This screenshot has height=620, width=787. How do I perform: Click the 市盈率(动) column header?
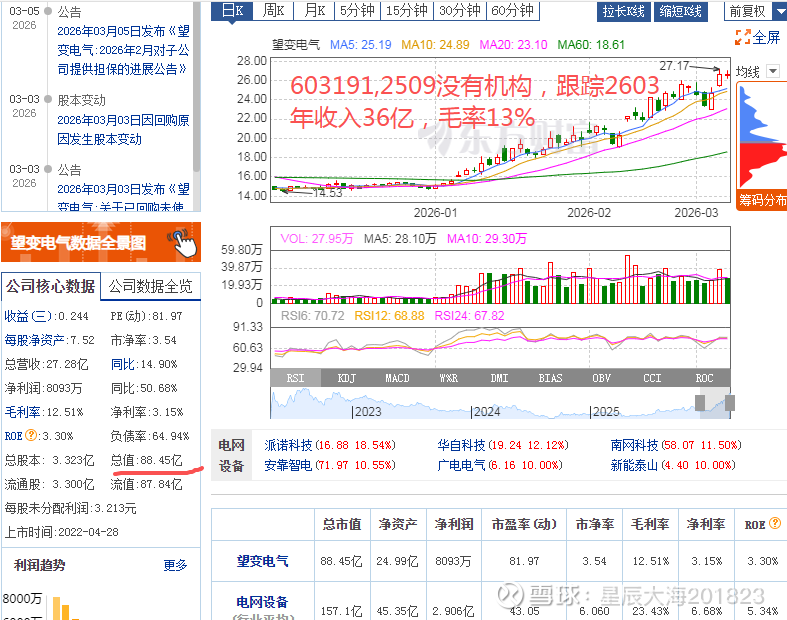tap(524, 524)
